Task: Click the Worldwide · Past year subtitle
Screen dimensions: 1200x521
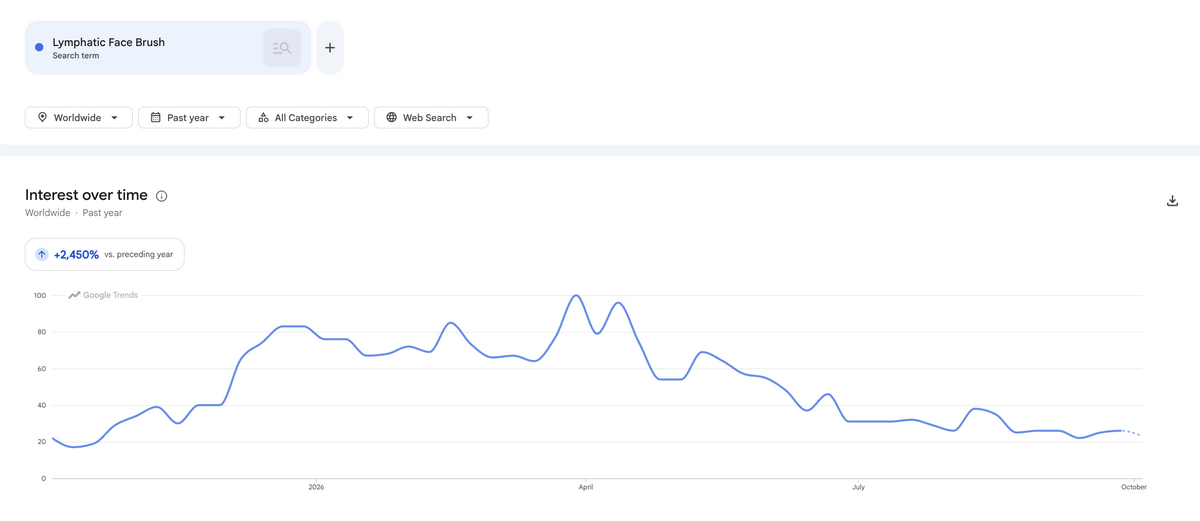Action: coord(74,213)
